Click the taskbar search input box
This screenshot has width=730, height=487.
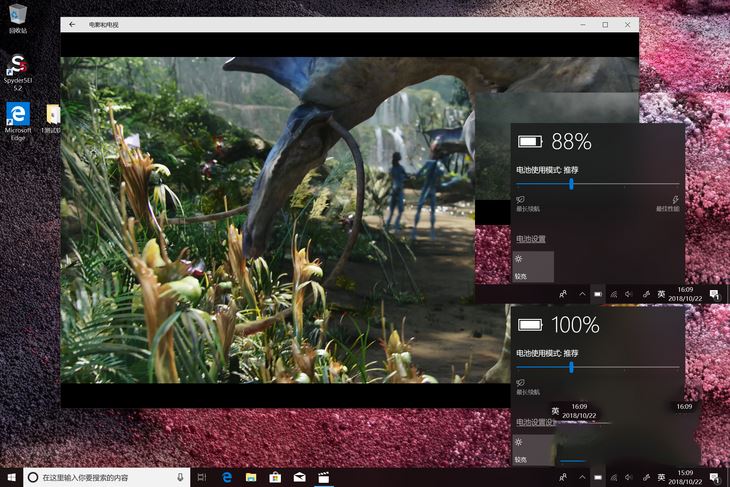click(107, 477)
